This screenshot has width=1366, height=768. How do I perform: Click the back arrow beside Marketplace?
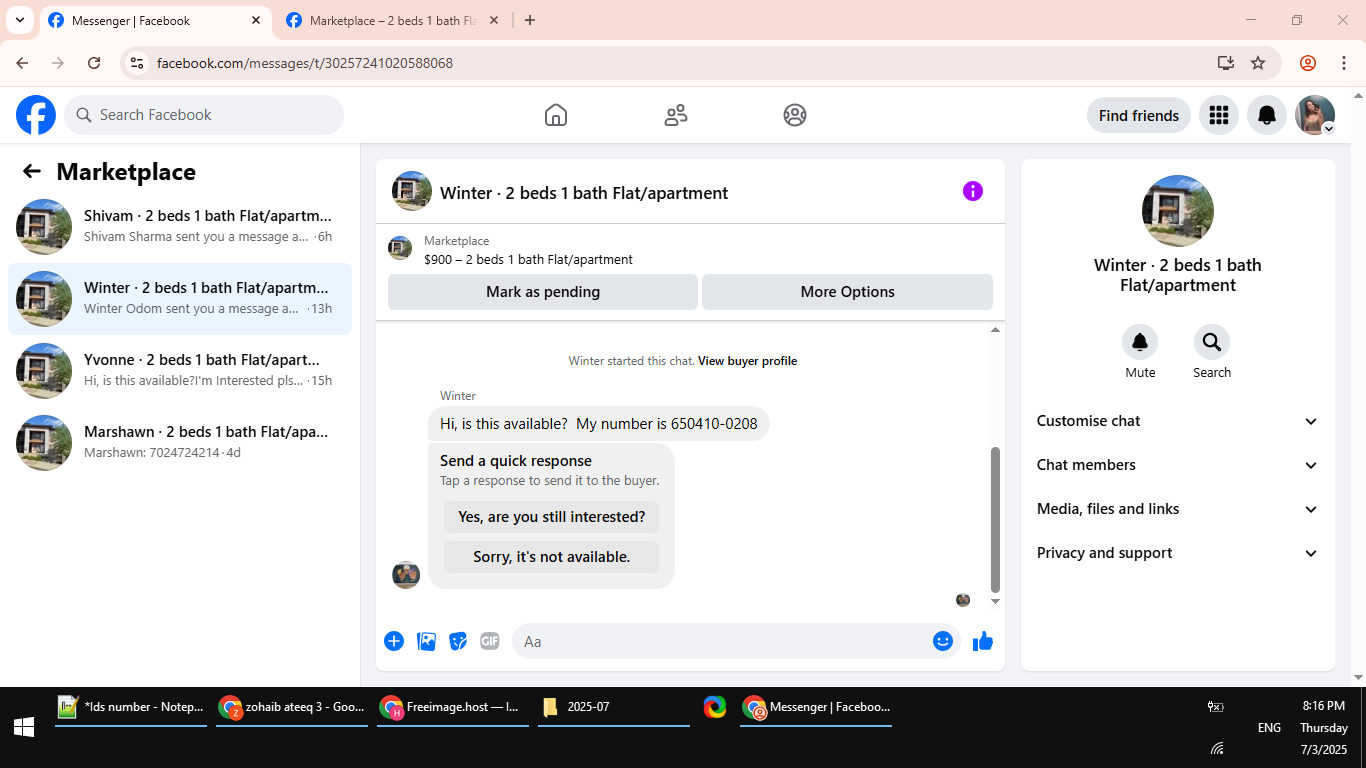click(32, 171)
